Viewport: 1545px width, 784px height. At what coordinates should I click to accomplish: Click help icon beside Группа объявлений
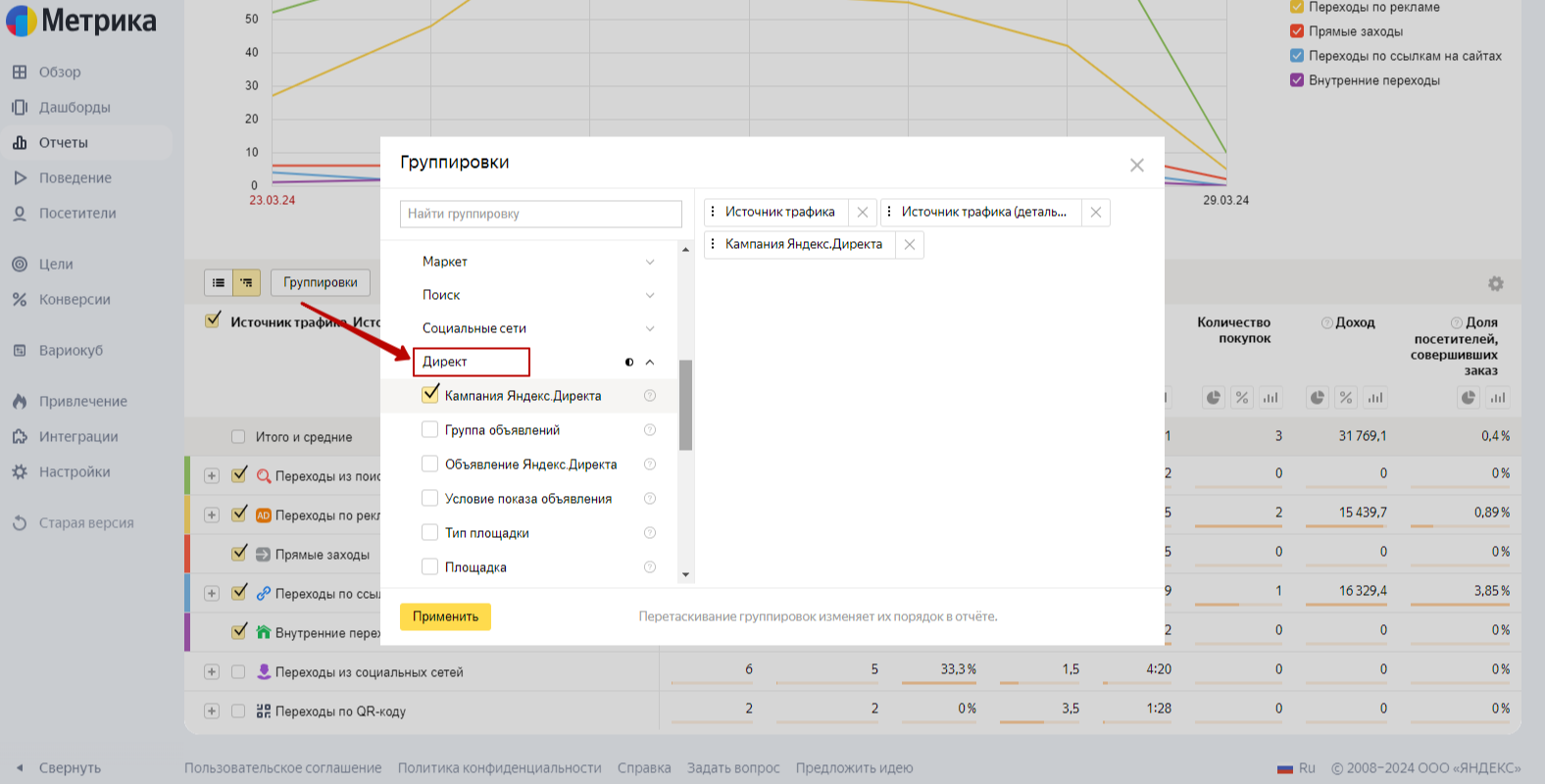649,430
